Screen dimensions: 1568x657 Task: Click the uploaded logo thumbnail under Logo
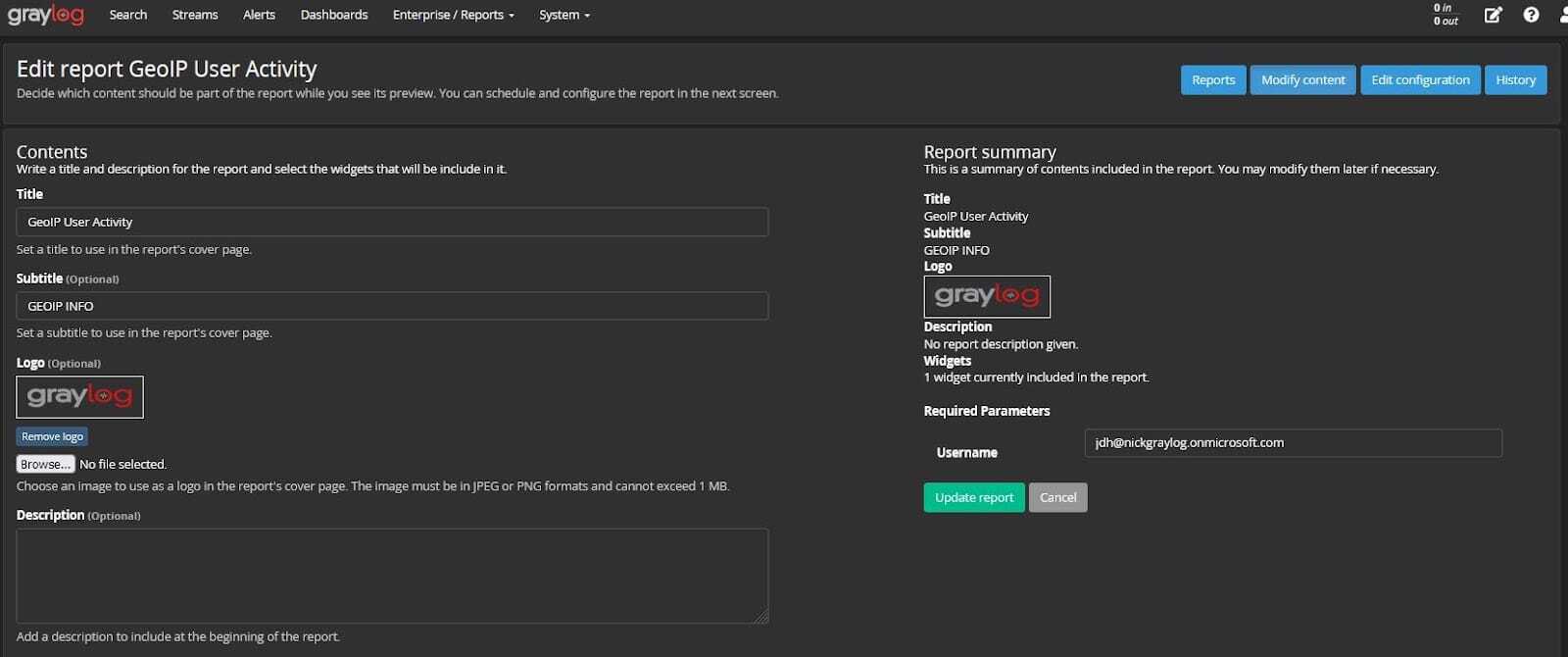click(79, 397)
